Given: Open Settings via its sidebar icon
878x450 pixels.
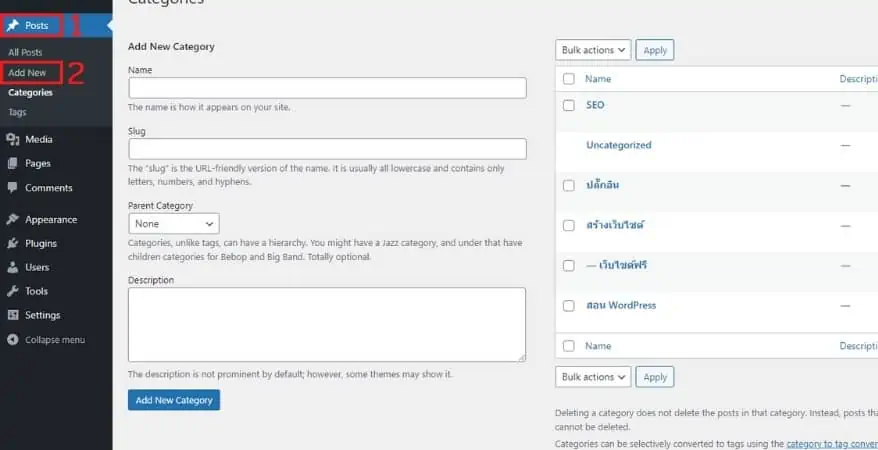Looking at the screenshot, I should [x=13, y=315].
